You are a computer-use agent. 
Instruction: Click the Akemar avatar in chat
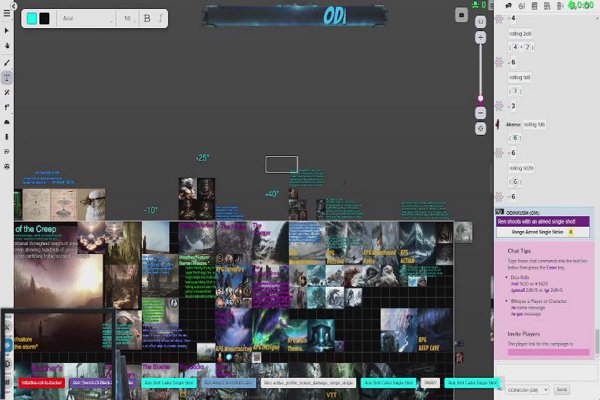pos(498,124)
